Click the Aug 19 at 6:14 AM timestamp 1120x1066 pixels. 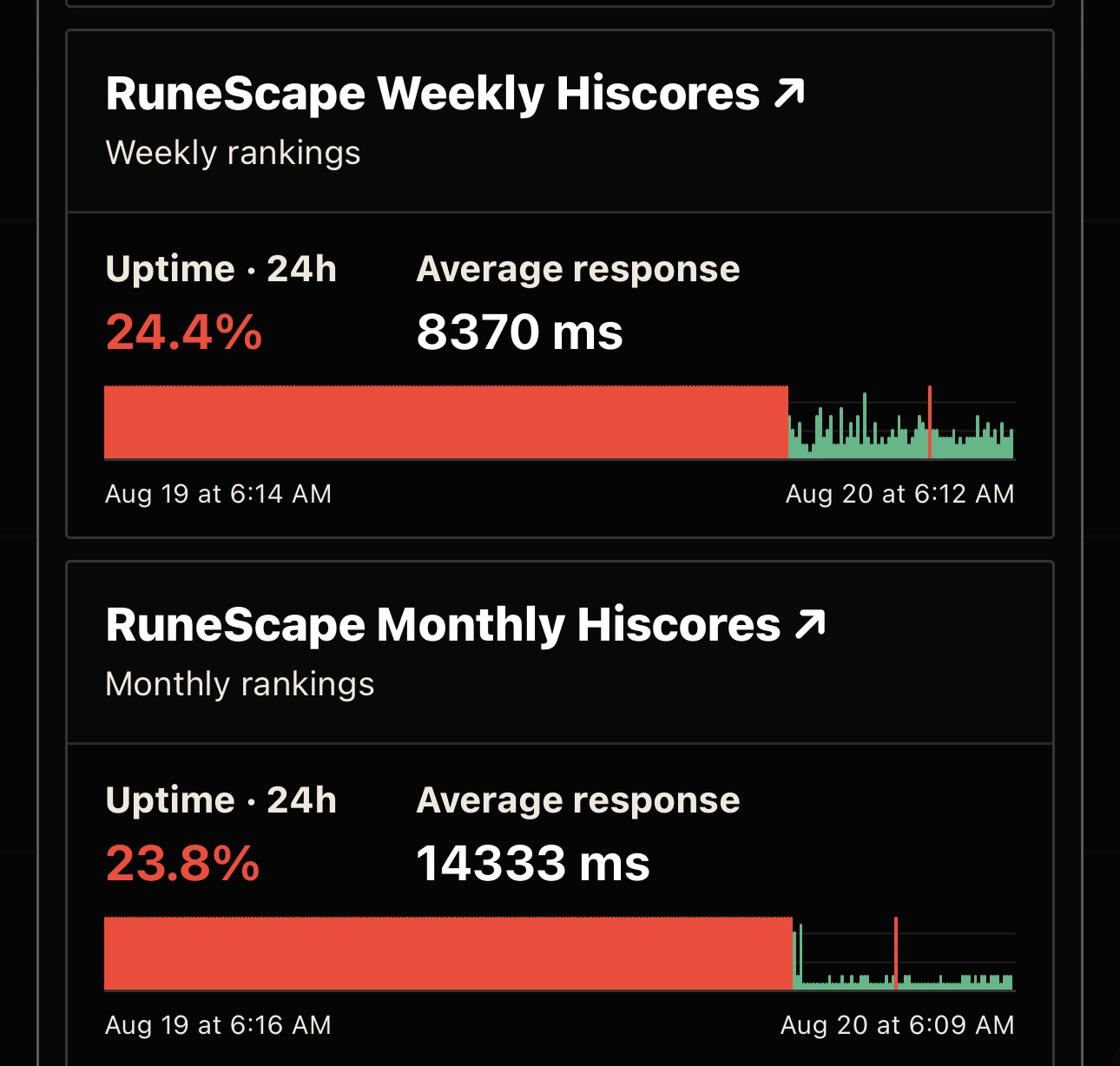pyautogui.click(x=218, y=494)
